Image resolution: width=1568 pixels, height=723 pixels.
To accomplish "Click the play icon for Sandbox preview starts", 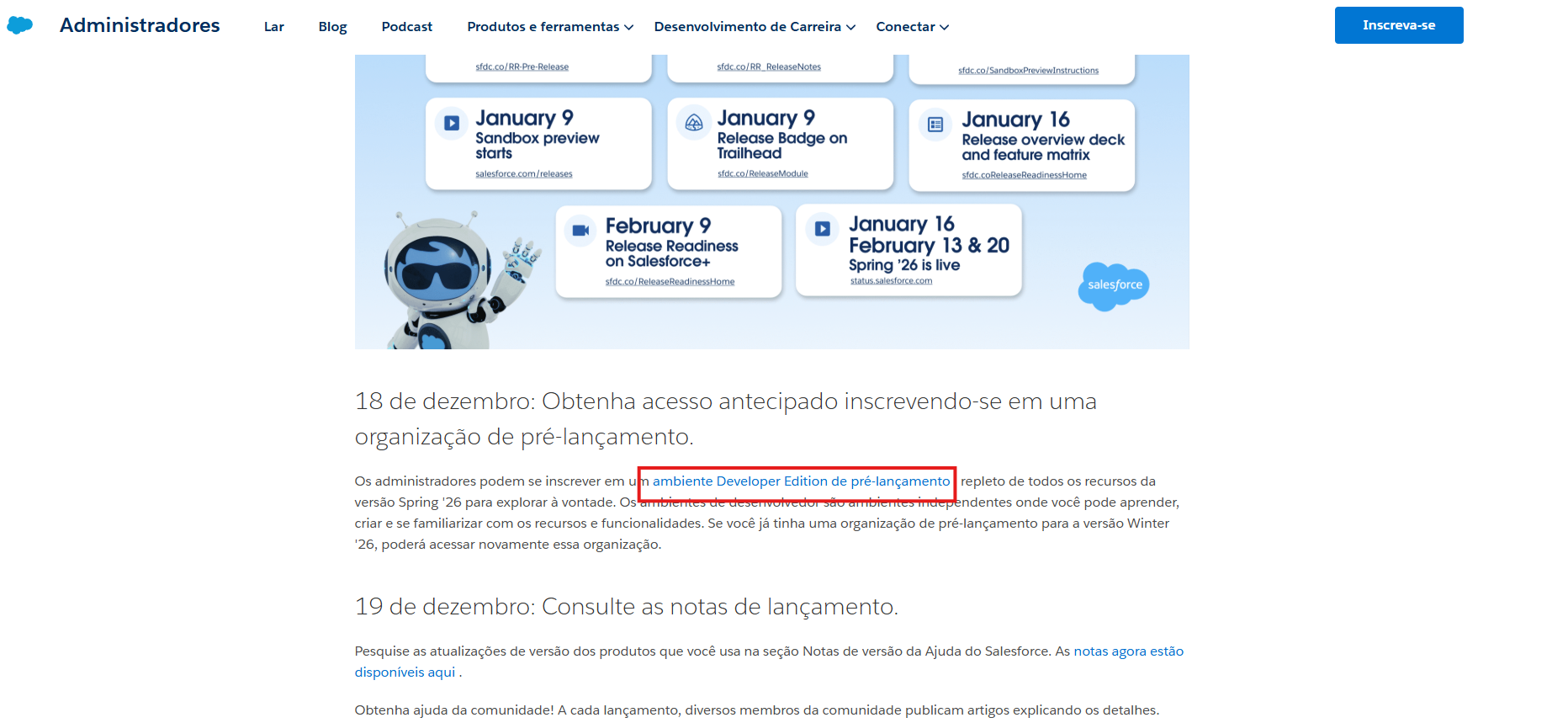I will pyautogui.click(x=452, y=123).
